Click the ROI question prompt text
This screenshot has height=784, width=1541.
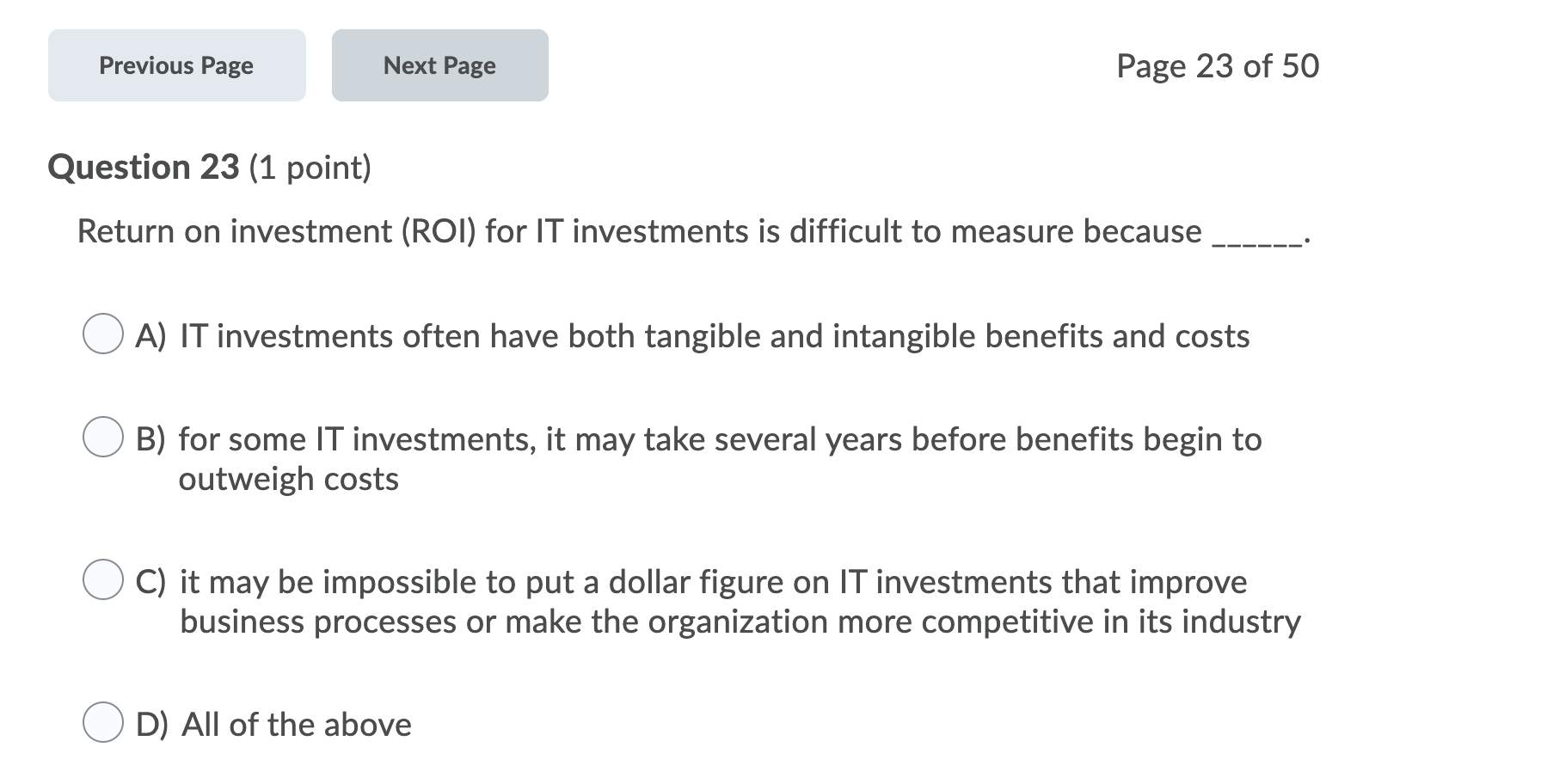pos(693,232)
